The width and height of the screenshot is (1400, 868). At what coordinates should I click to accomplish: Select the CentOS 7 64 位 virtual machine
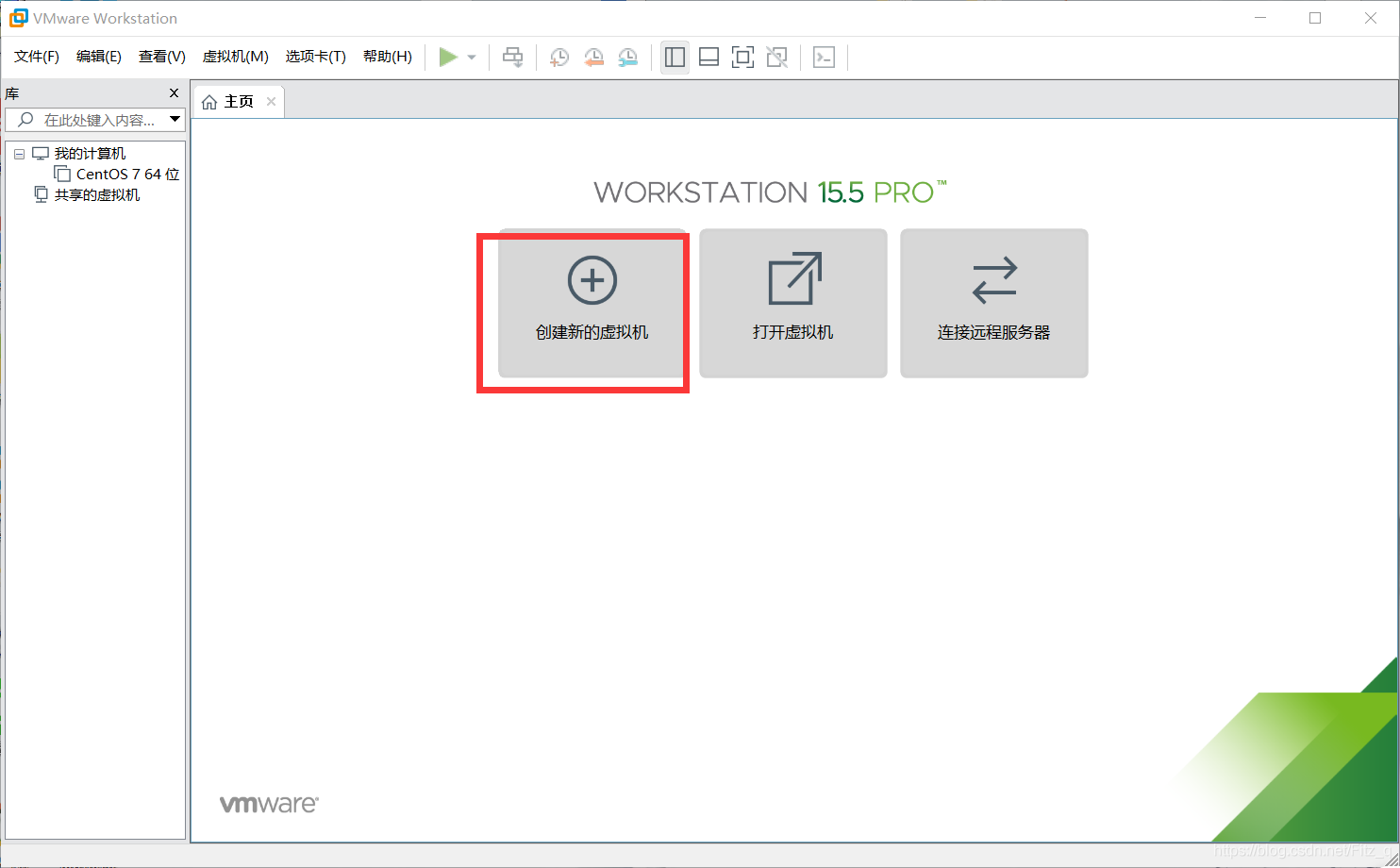127,175
